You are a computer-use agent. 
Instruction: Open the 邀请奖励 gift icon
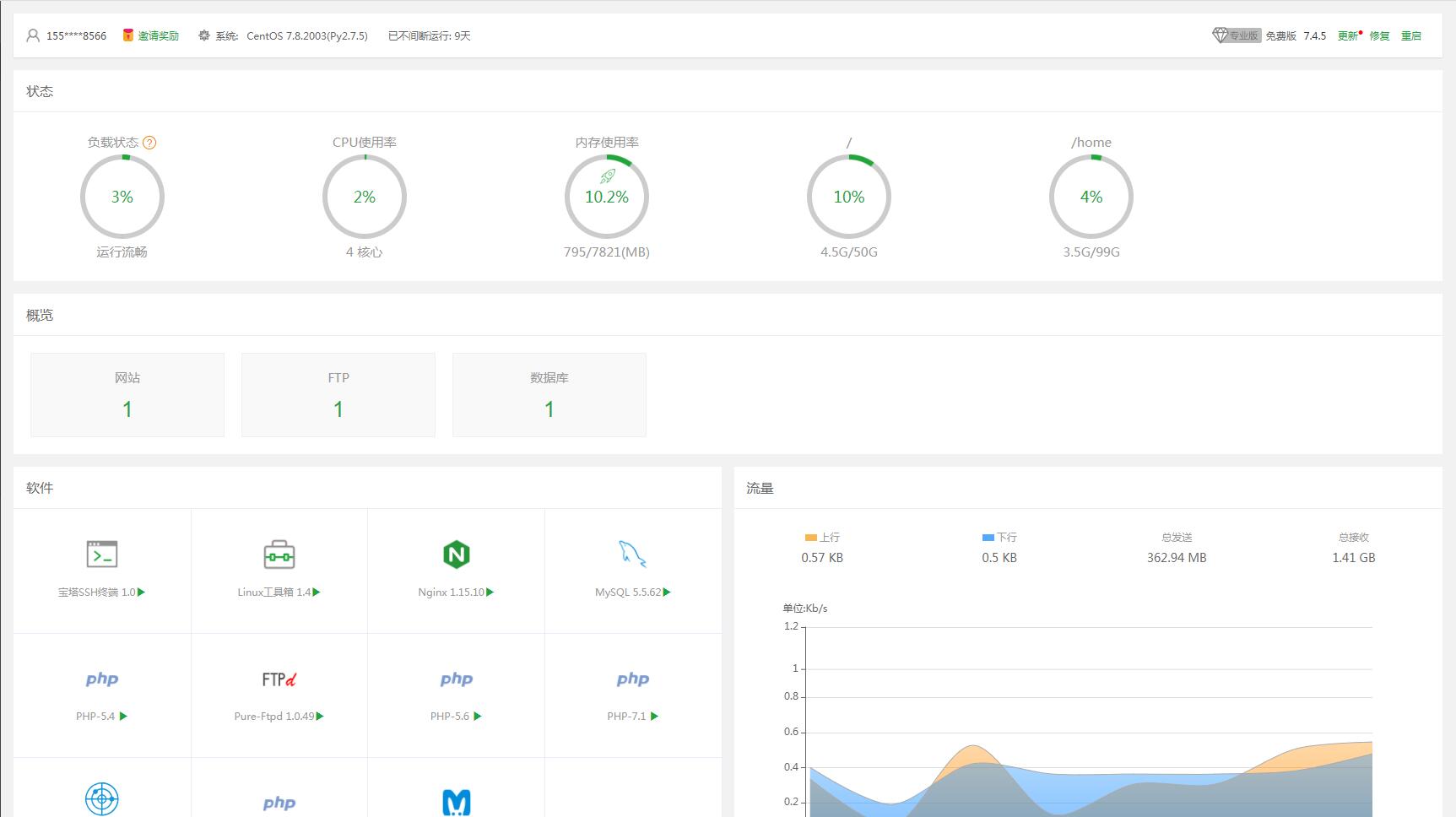pyautogui.click(x=128, y=35)
